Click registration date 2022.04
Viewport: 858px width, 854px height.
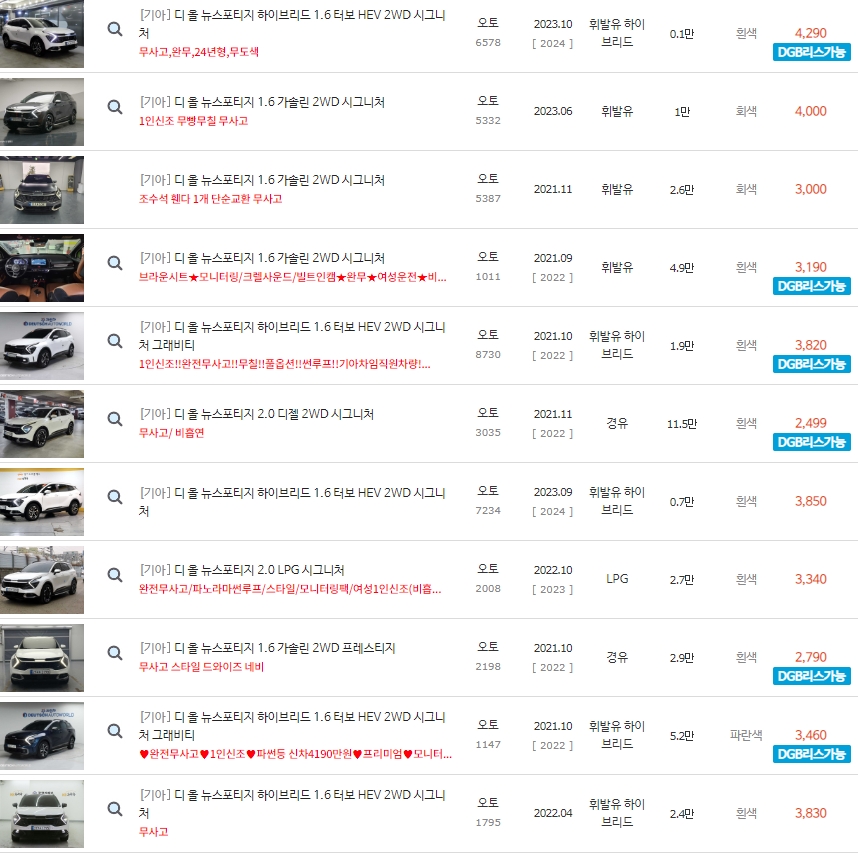point(553,813)
